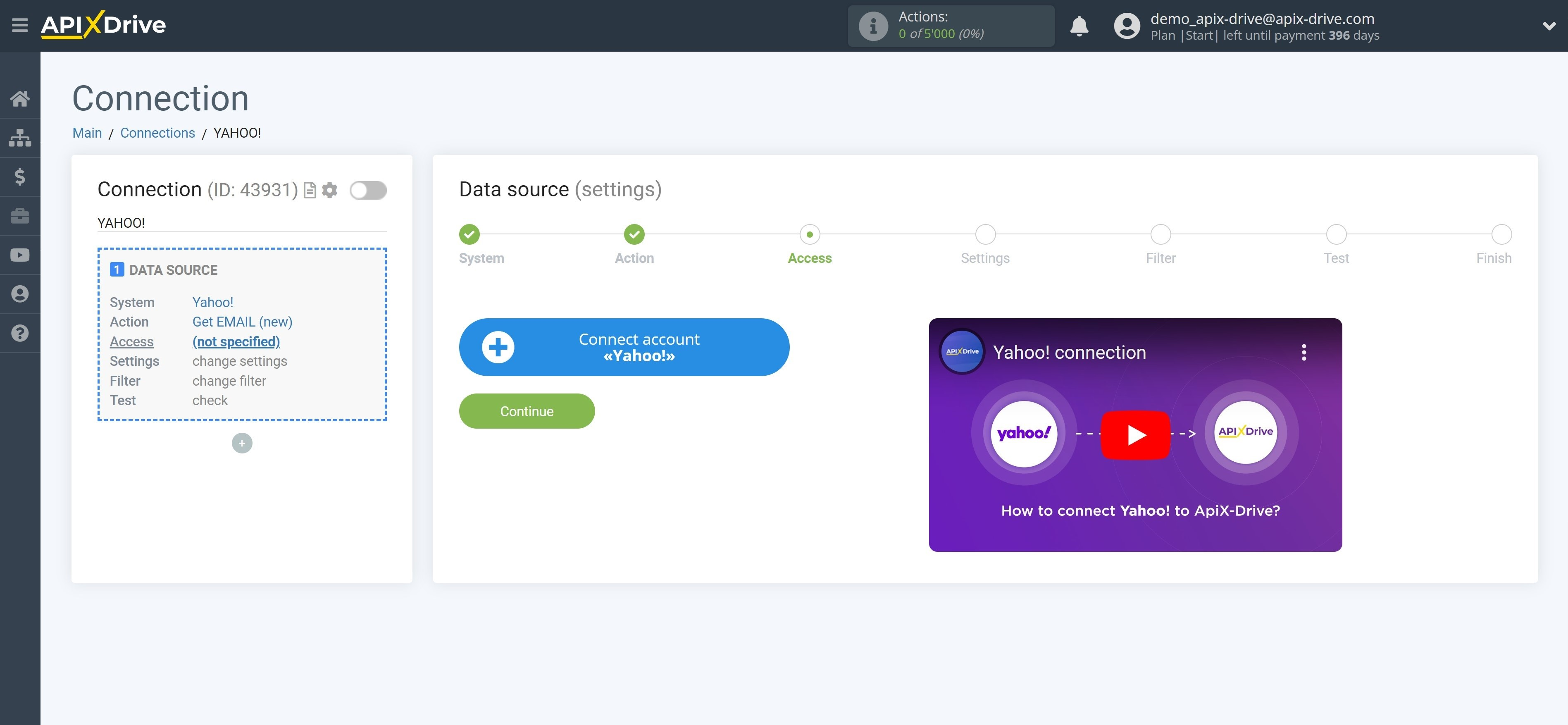1568x725 pixels.
Task: Click the Access label link
Action: (x=131, y=341)
